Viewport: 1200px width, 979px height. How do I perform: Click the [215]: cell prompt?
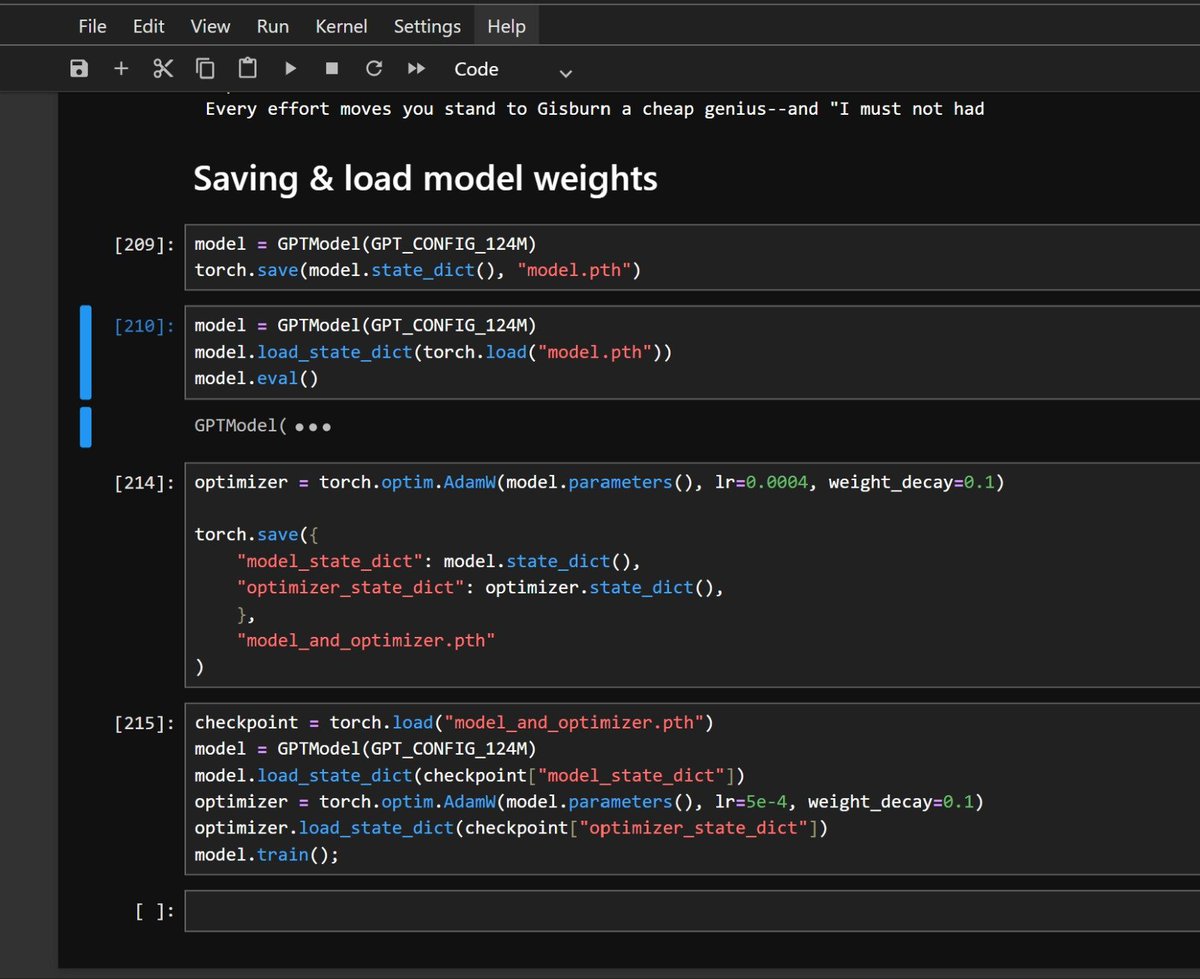pos(145,723)
